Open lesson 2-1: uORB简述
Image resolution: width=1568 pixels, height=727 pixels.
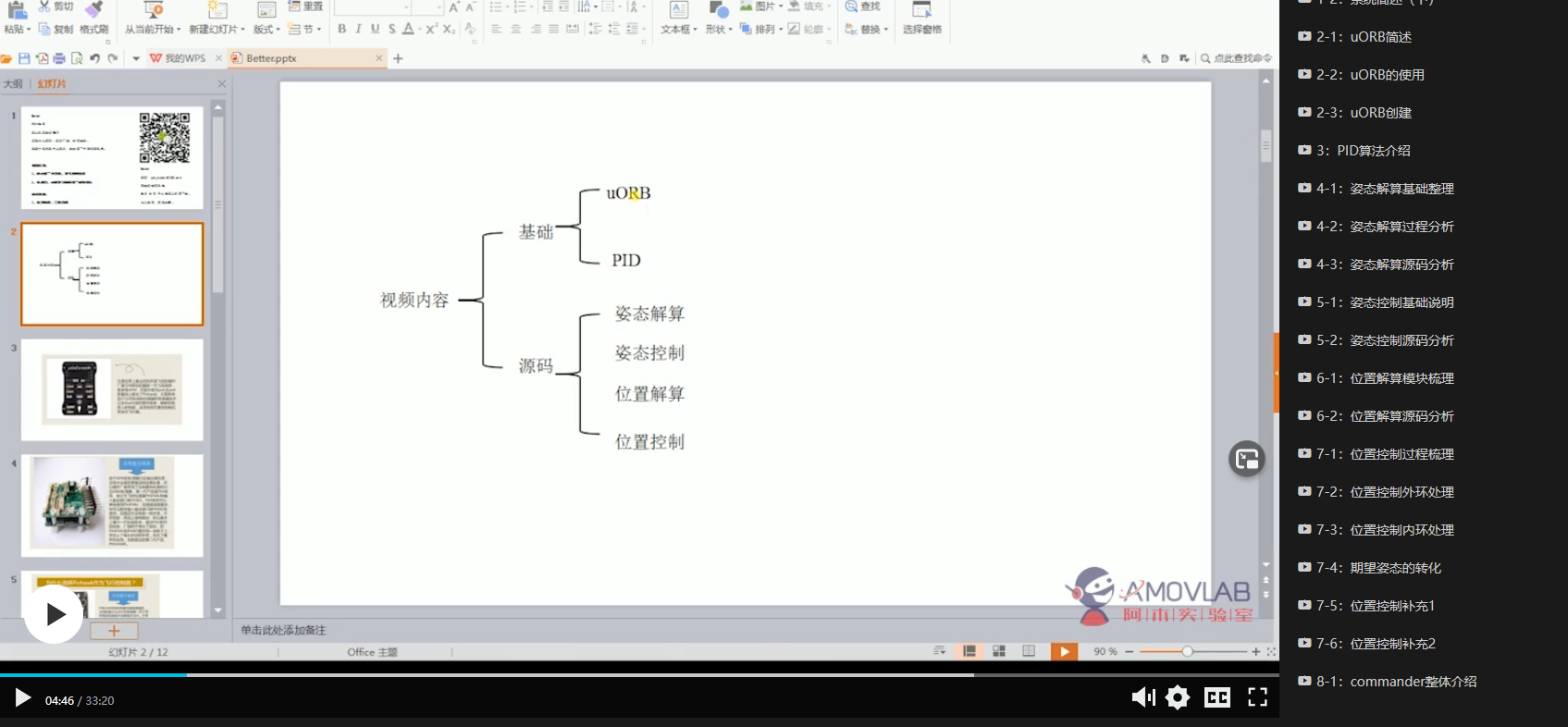coord(1354,37)
